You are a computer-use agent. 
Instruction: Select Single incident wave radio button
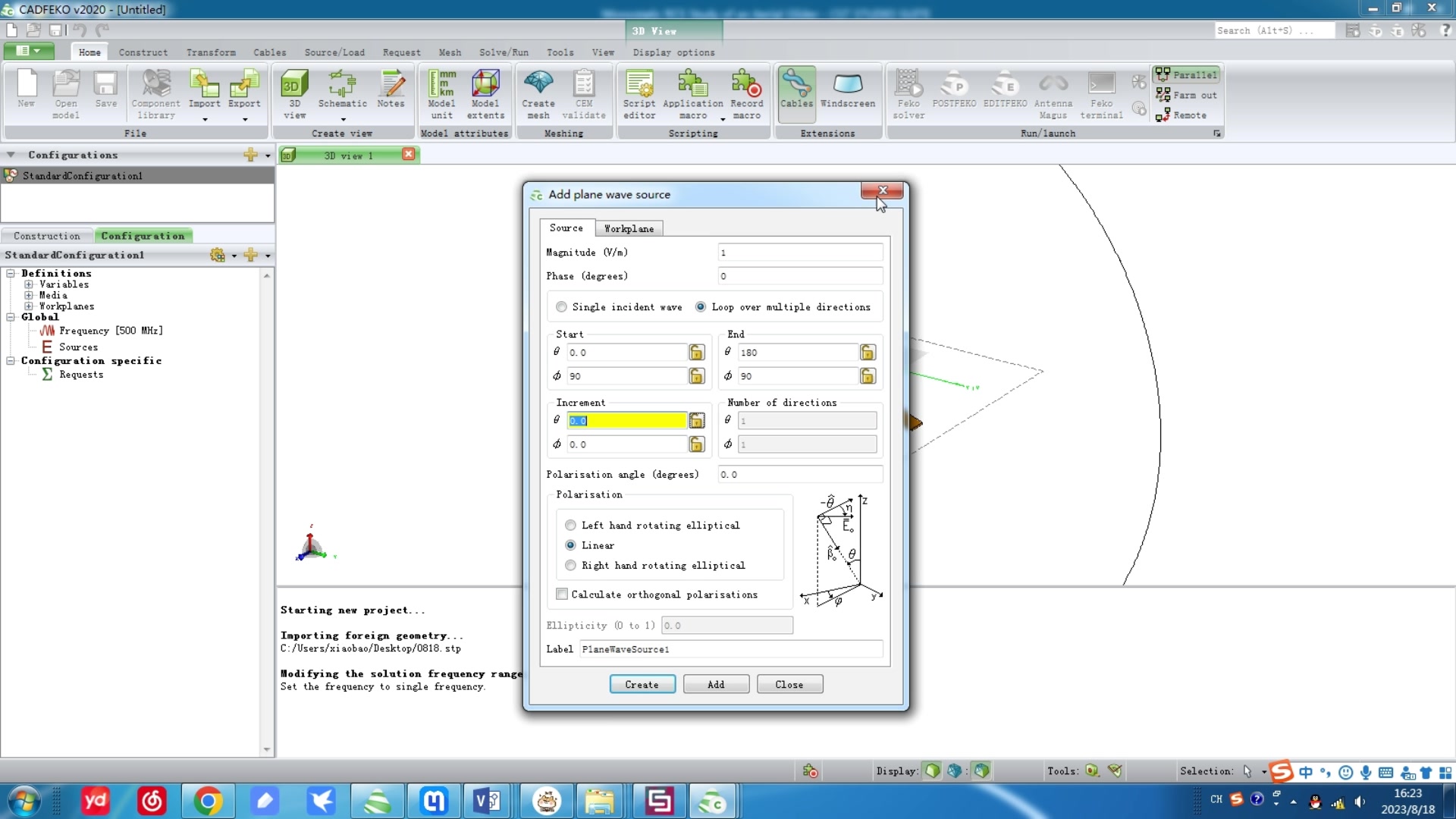click(562, 307)
